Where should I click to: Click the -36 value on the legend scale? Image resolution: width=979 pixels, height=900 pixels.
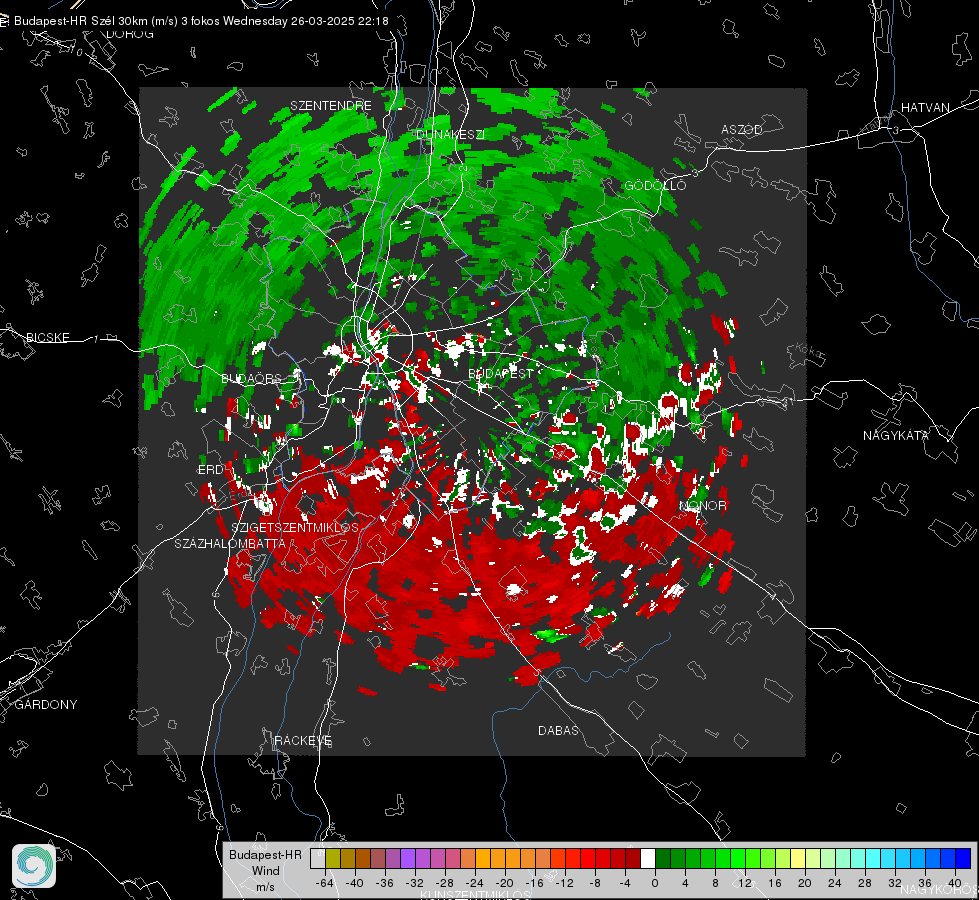[385, 883]
